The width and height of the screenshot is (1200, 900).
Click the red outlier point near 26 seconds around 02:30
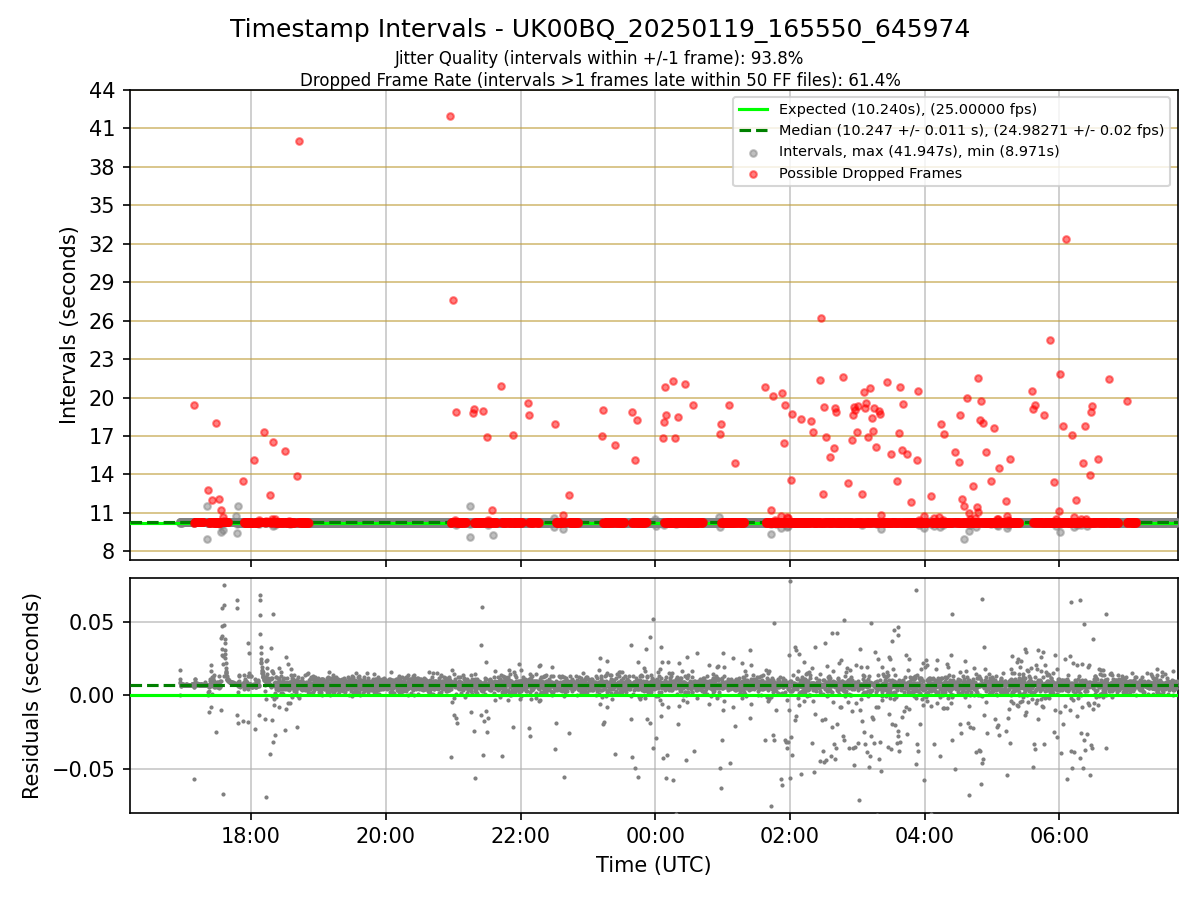point(821,318)
